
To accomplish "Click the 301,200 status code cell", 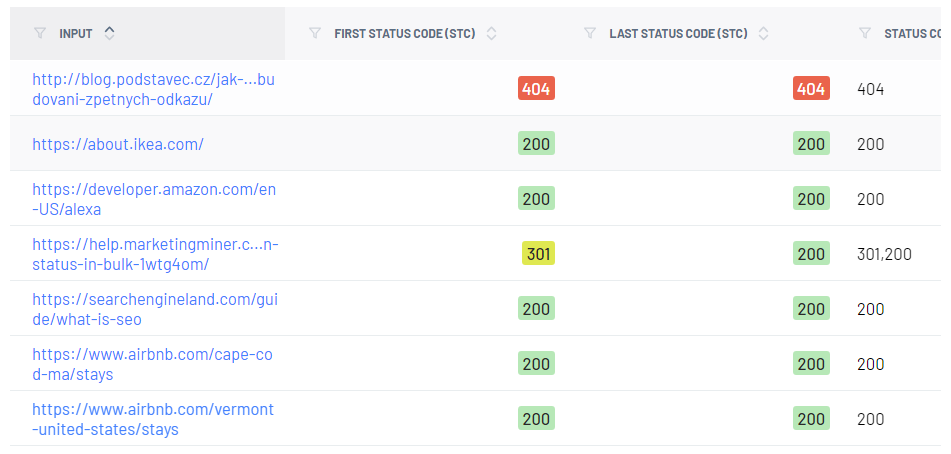I will click(884, 255).
